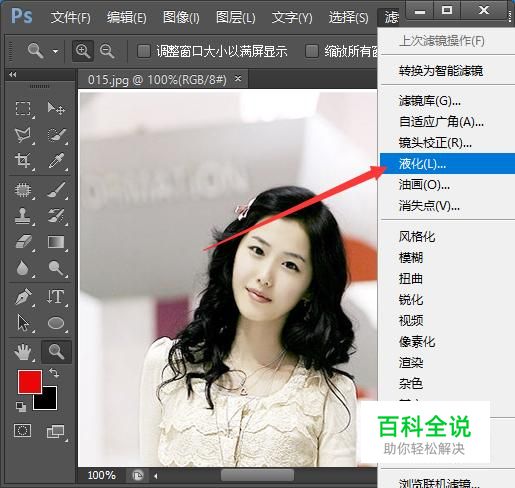Click the 100% zoom level field

coord(101,475)
